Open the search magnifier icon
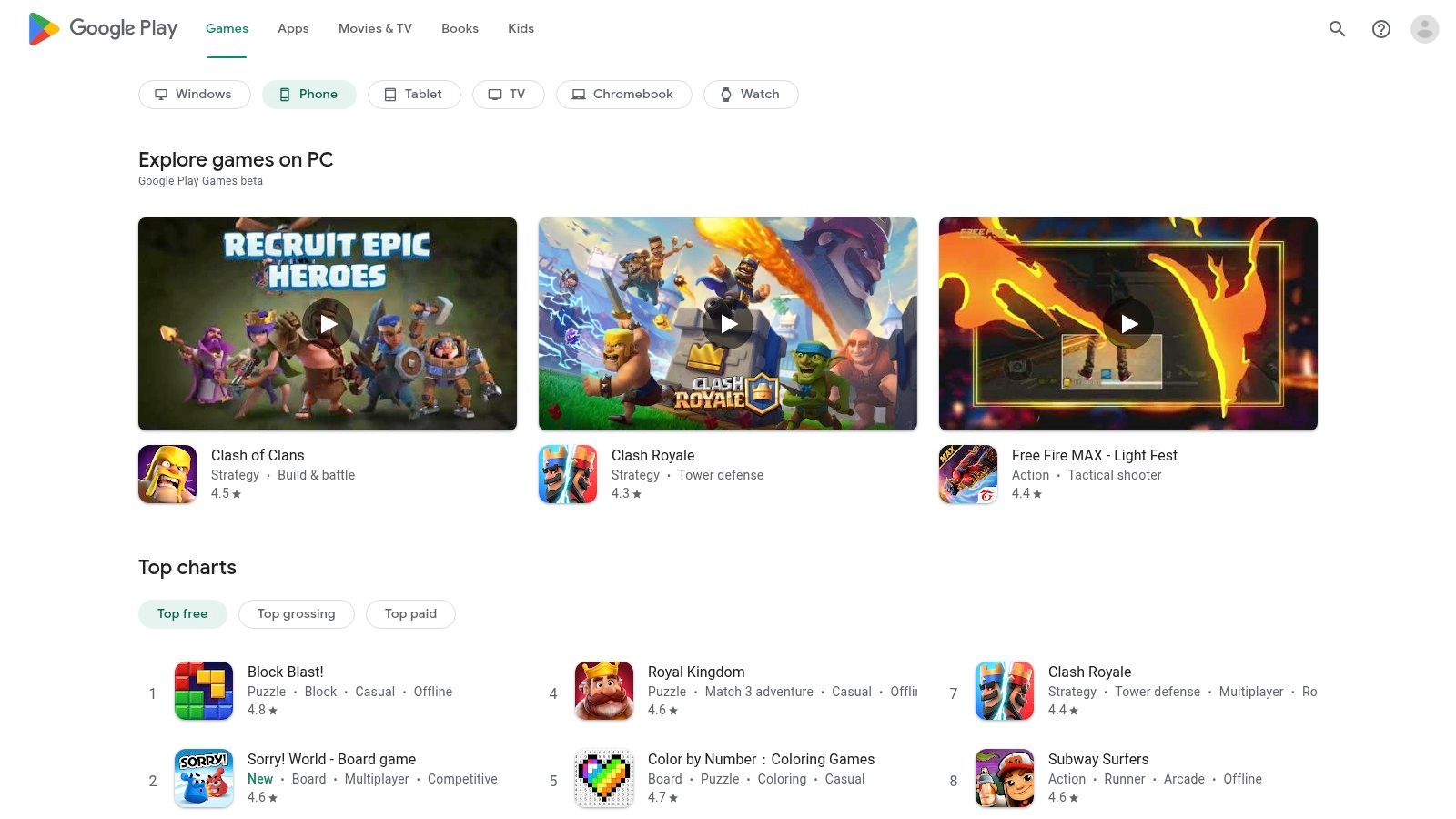The height and width of the screenshot is (819, 1456). 1337,29
